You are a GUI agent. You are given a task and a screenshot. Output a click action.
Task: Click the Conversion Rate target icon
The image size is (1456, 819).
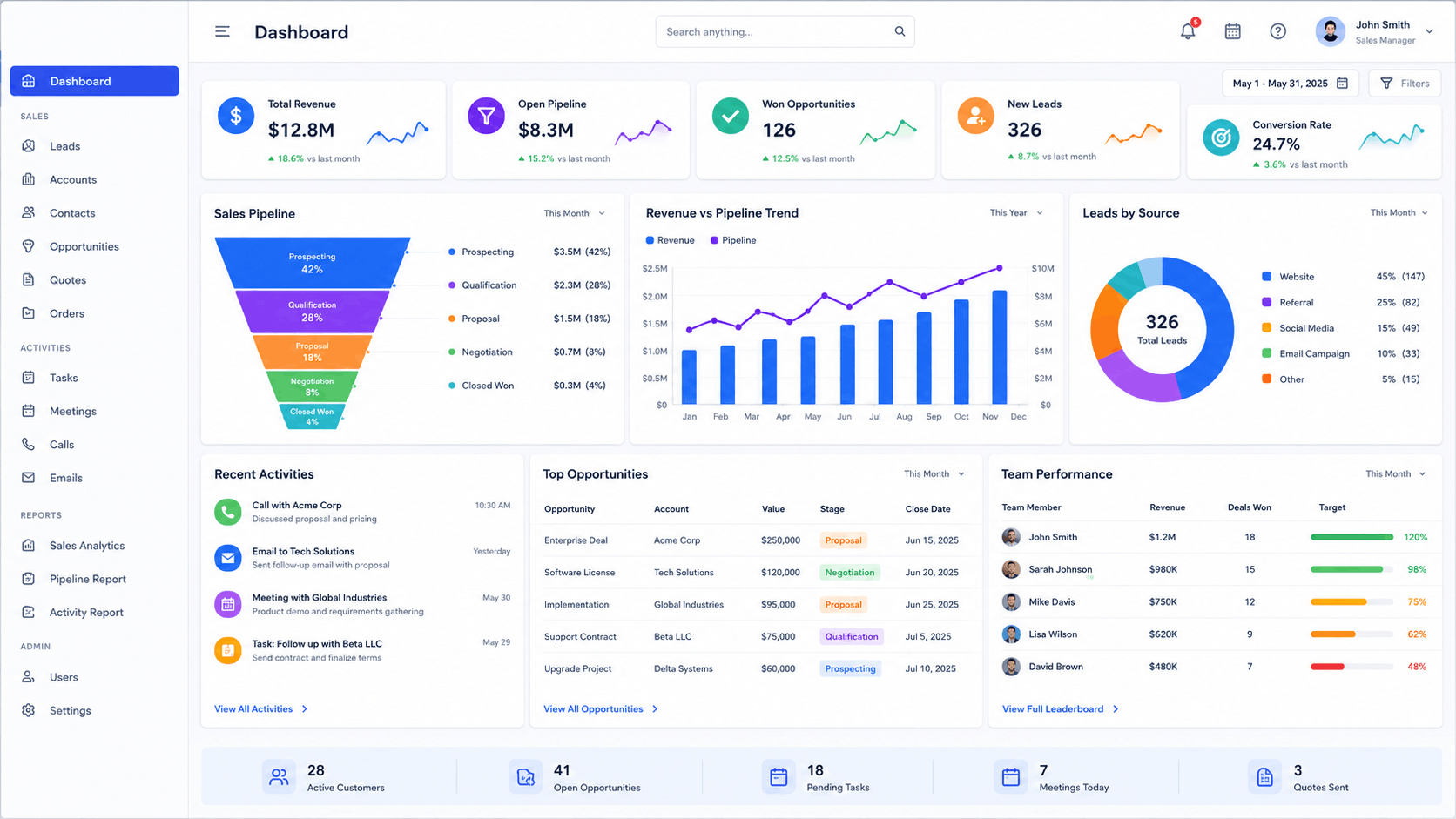pos(1221,138)
